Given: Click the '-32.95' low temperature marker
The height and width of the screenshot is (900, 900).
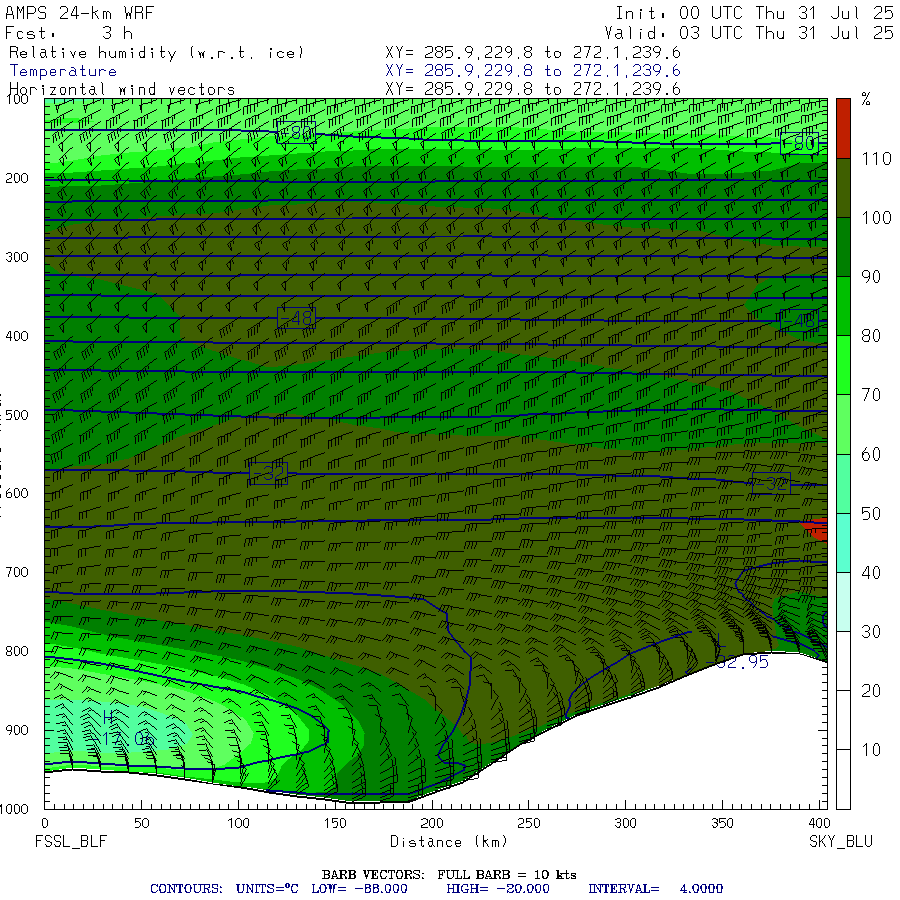Looking at the screenshot, I should point(737,662).
